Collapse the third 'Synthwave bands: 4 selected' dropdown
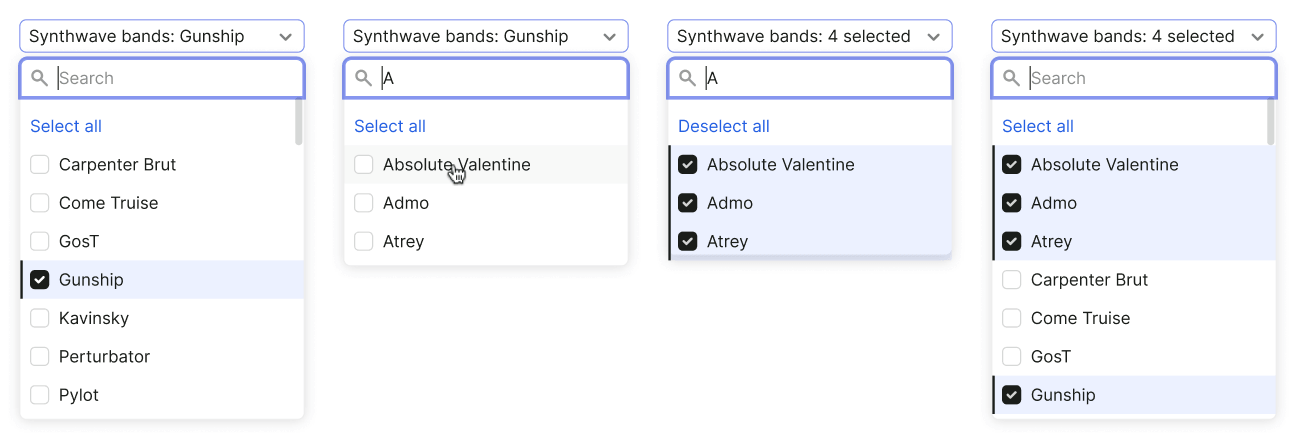 pyautogui.click(x=810, y=36)
